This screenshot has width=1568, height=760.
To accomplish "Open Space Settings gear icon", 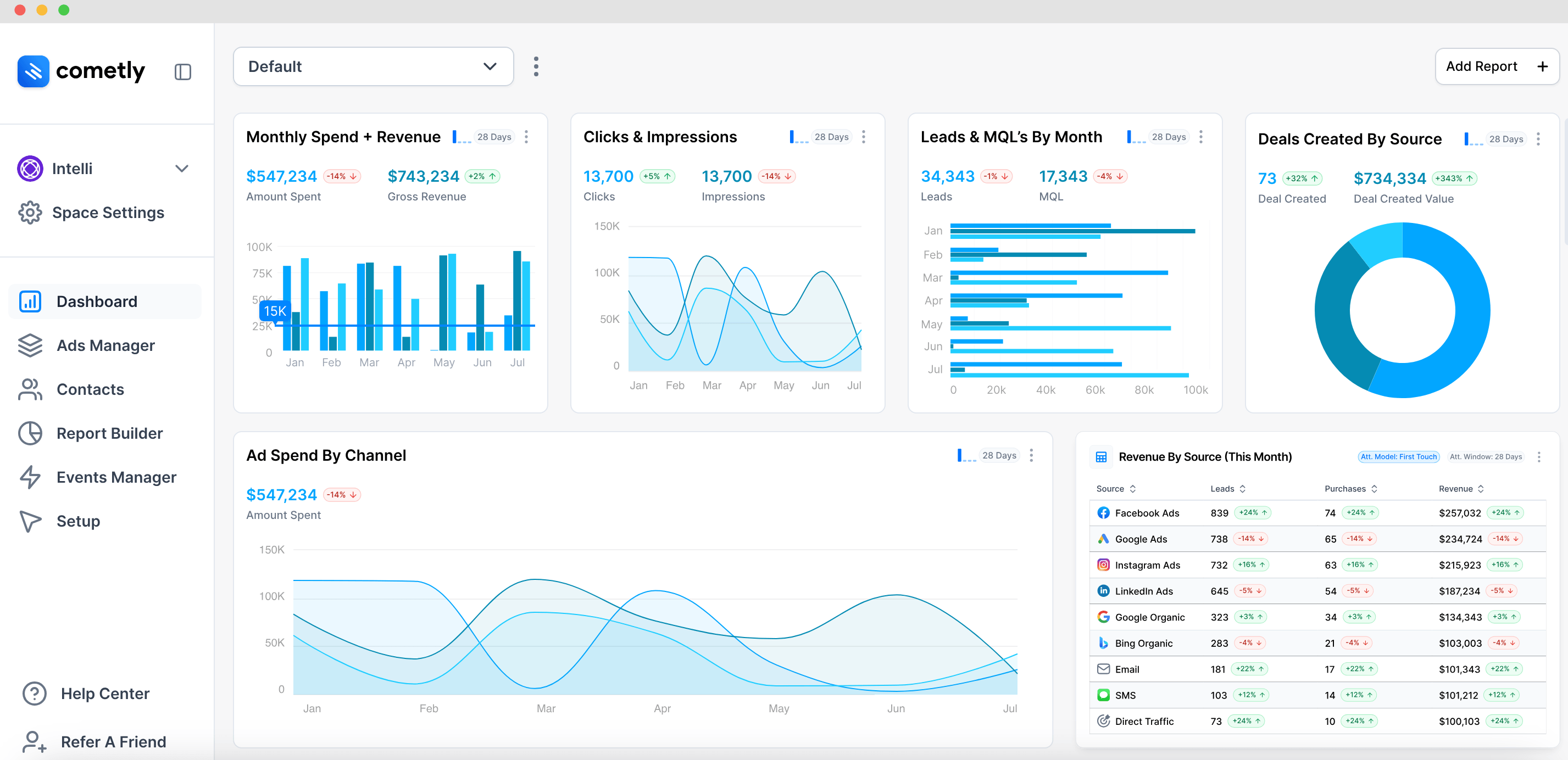I will click(30, 213).
